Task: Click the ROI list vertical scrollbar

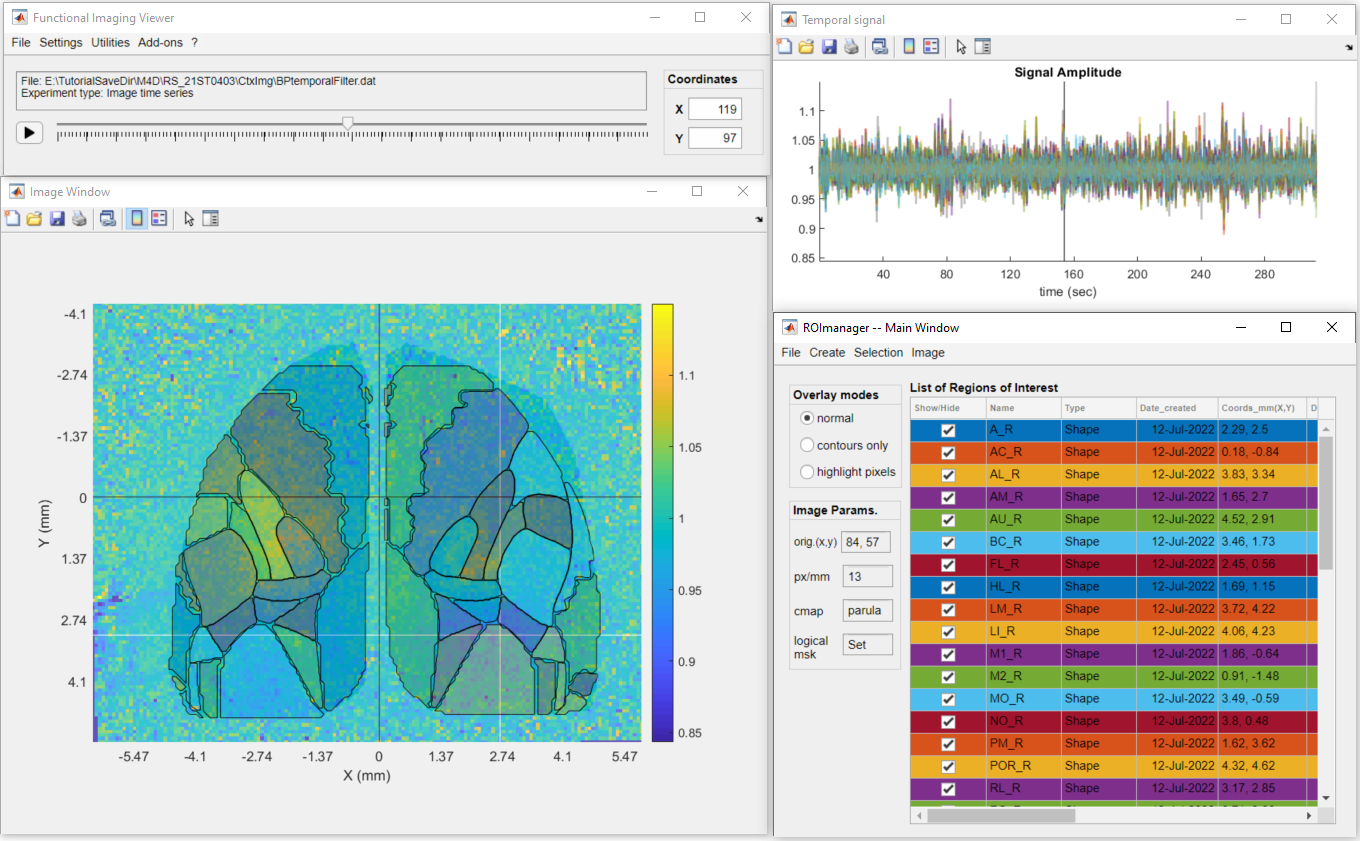Action: (1326, 503)
